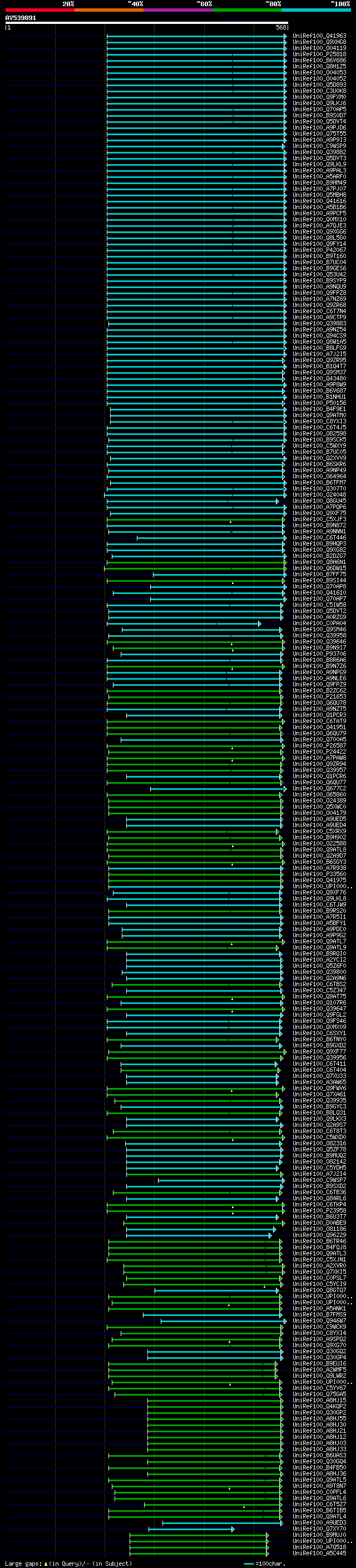This screenshot has height=1568, width=356.
Task: Select label UniRef100_O81186
Action: [x=319, y=1229]
